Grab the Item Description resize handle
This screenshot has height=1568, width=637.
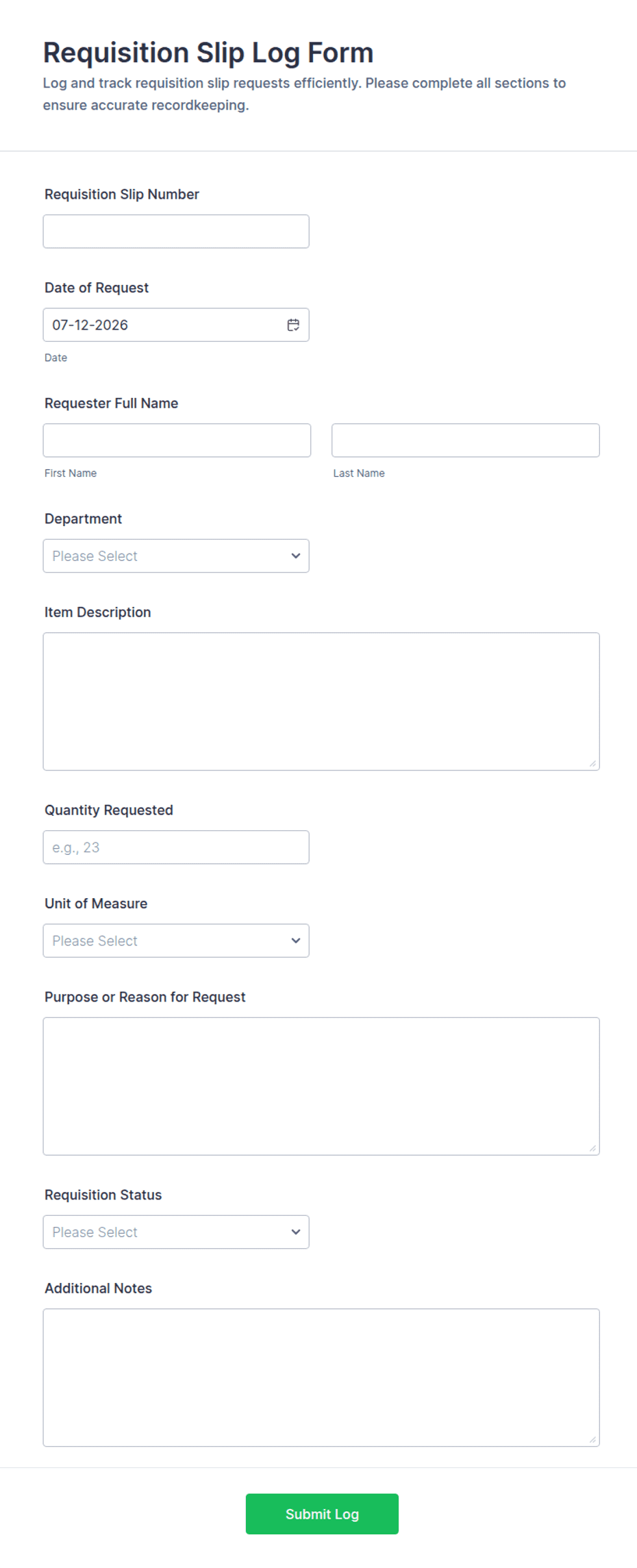pos(592,763)
